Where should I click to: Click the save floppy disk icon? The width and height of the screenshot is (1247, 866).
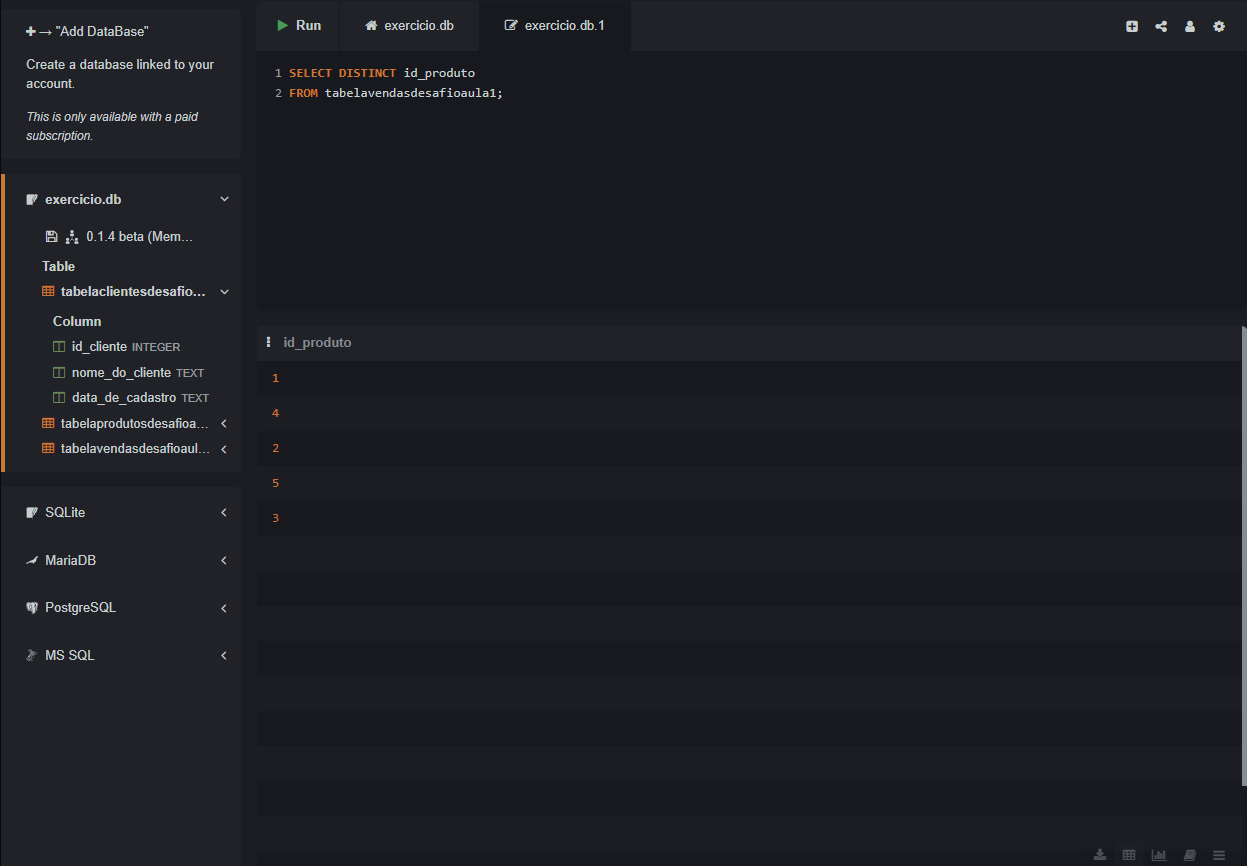(52, 237)
